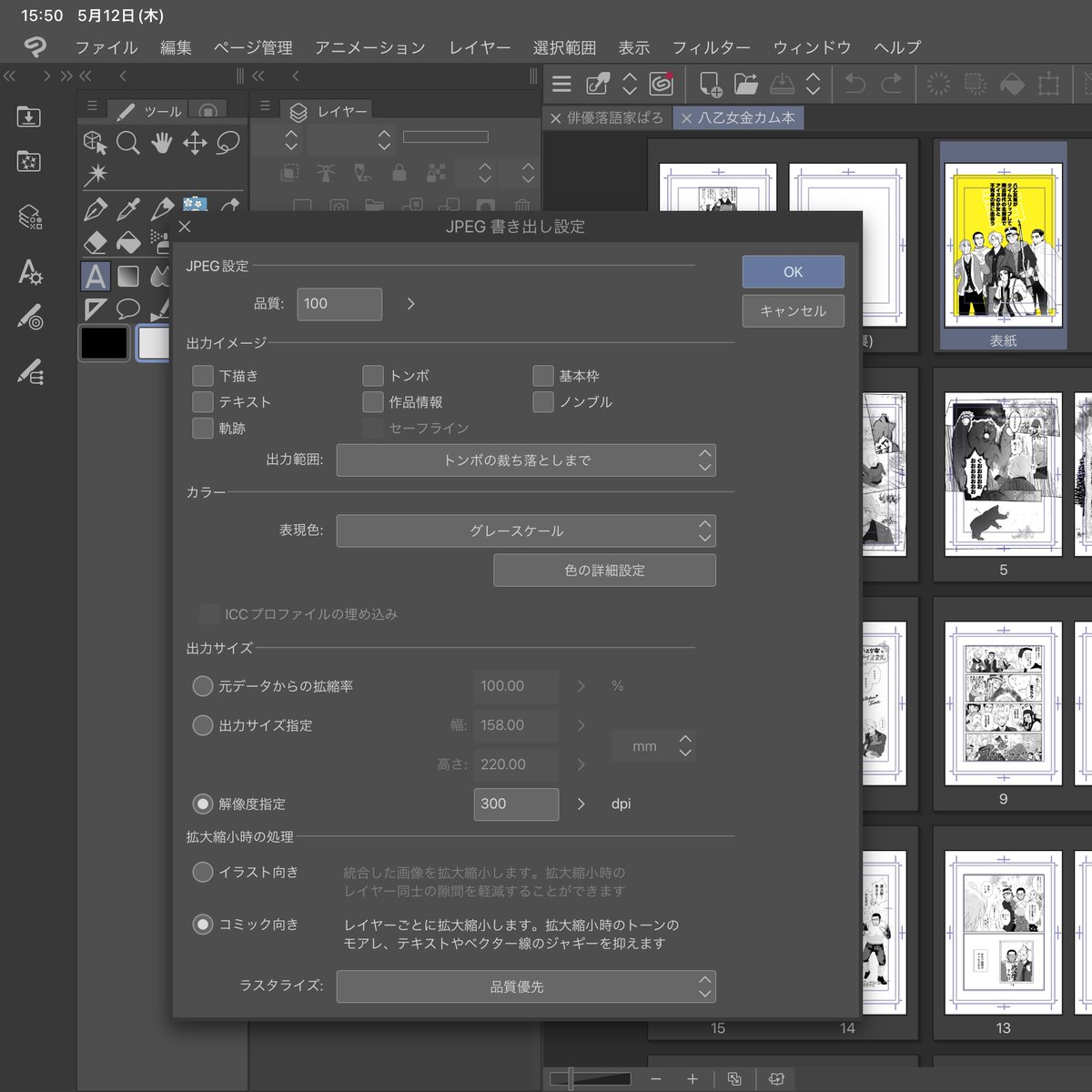Click the Open file folder icon
Screen dimensions: 1092x1092
(746, 85)
